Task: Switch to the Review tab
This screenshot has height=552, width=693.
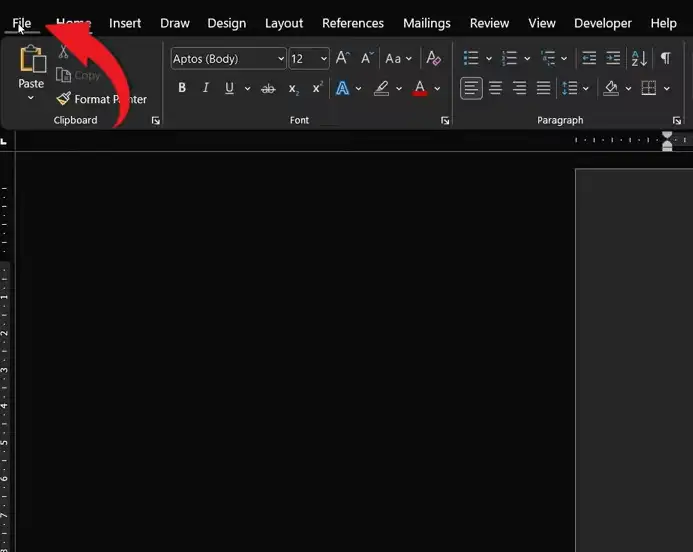Action: pyautogui.click(x=489, y=23)
